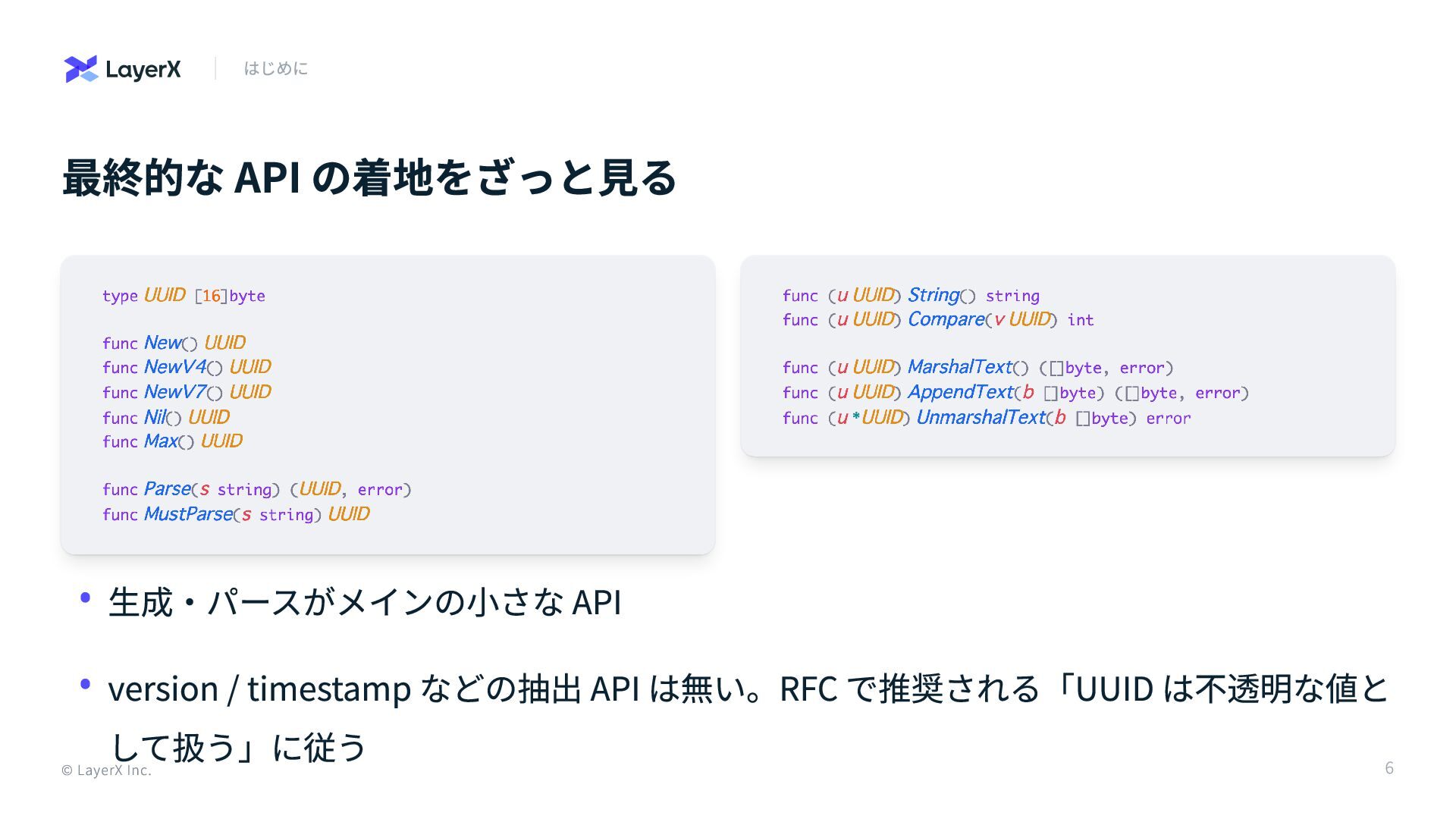
Task: Click the type UUID [16]byte line
Action: click(x=184, y=295)
